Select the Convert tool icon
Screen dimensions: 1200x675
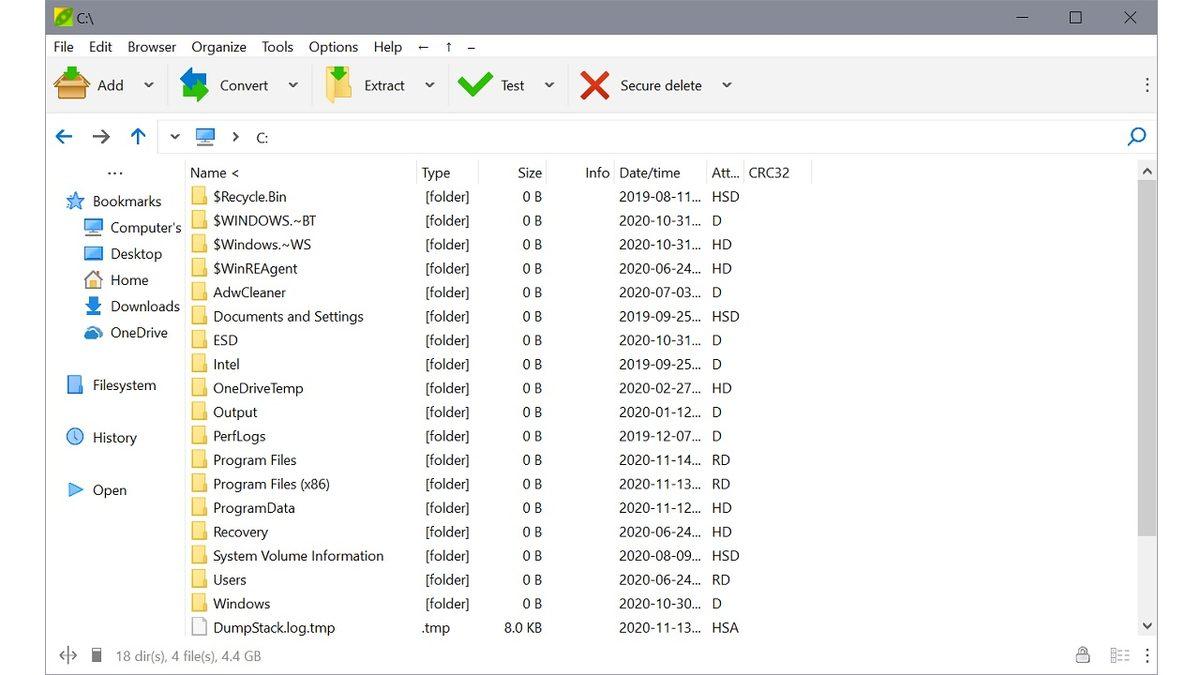click(x=196, y=85)
